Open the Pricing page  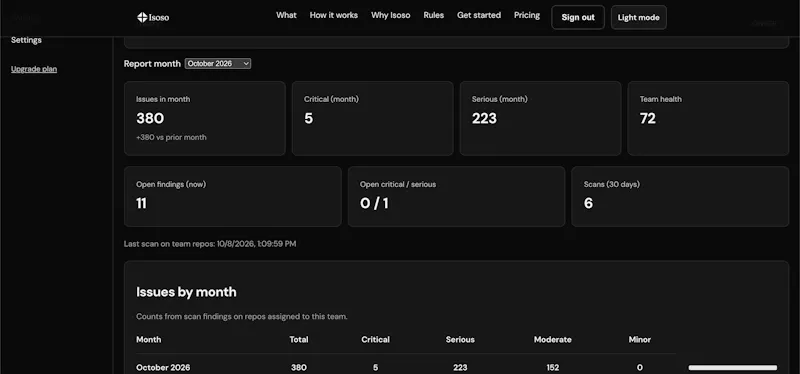[x=527, y=15]
